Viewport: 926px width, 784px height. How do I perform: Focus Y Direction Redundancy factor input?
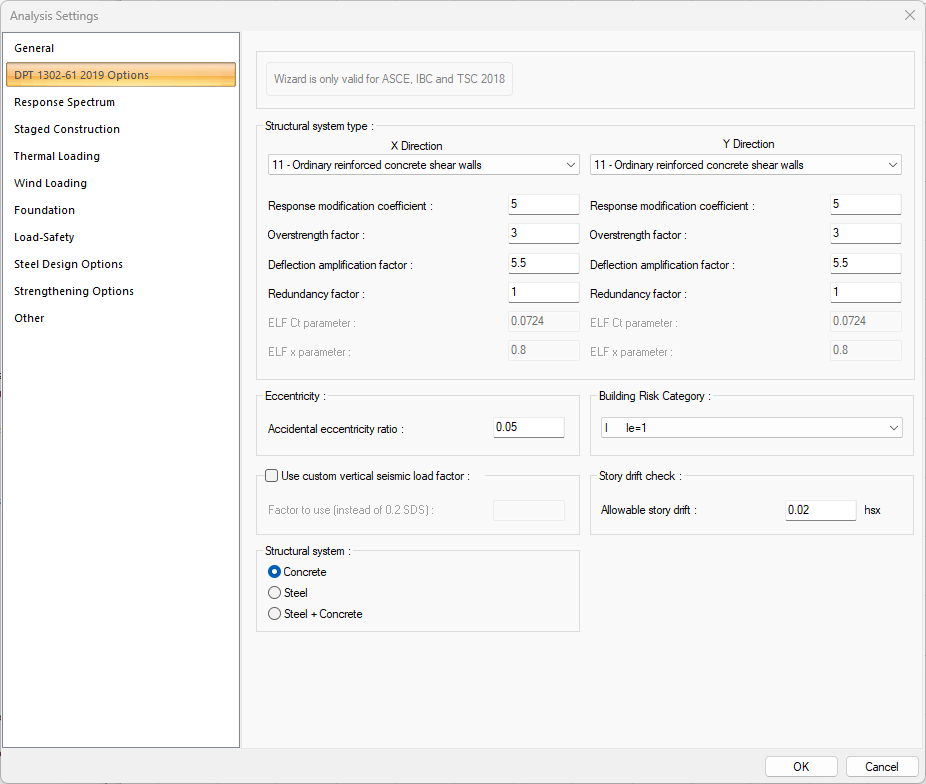[865, 293]
